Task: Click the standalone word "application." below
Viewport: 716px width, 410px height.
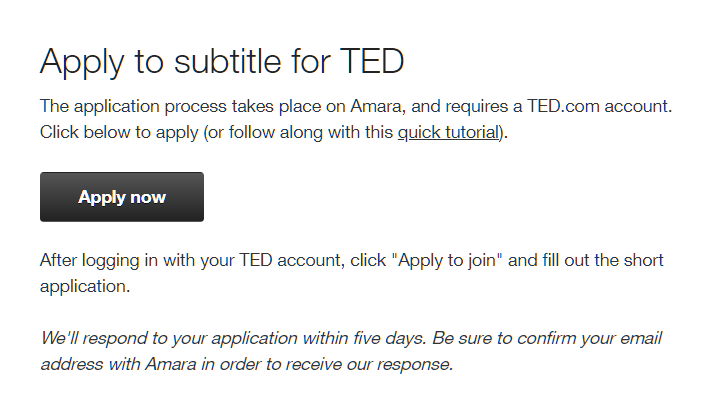Action: [85, 287]
